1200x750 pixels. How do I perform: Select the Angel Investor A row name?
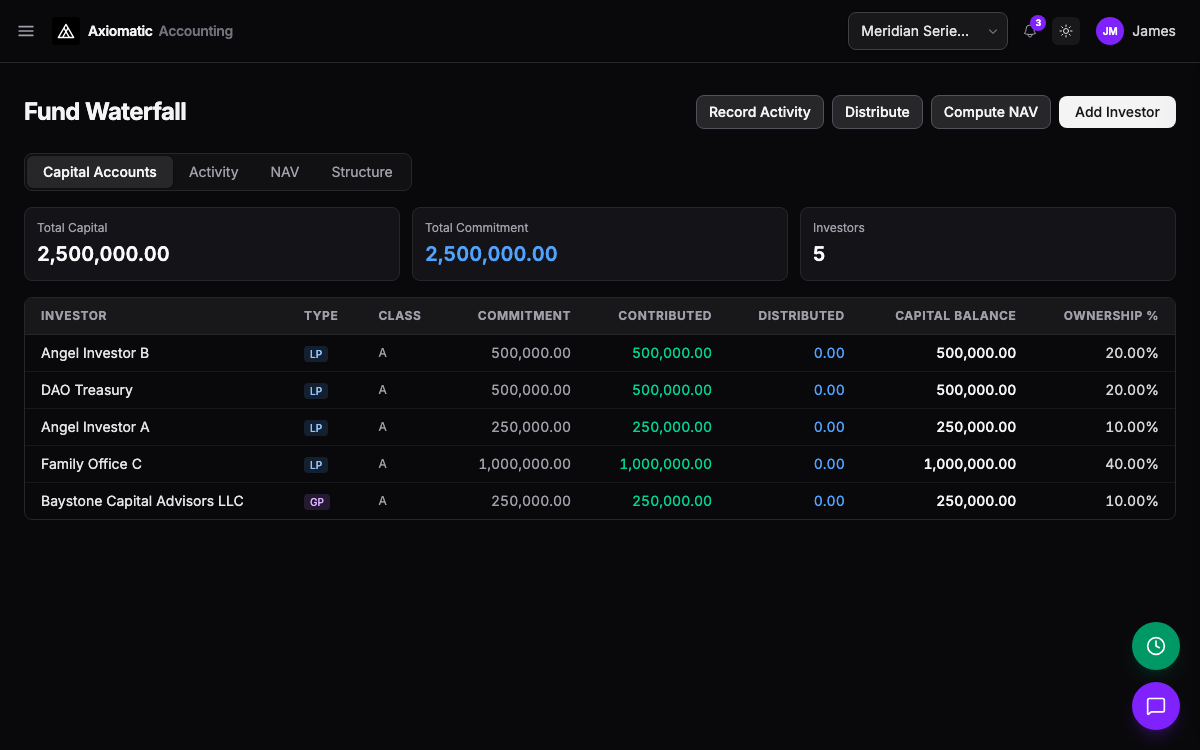[95, 427]
